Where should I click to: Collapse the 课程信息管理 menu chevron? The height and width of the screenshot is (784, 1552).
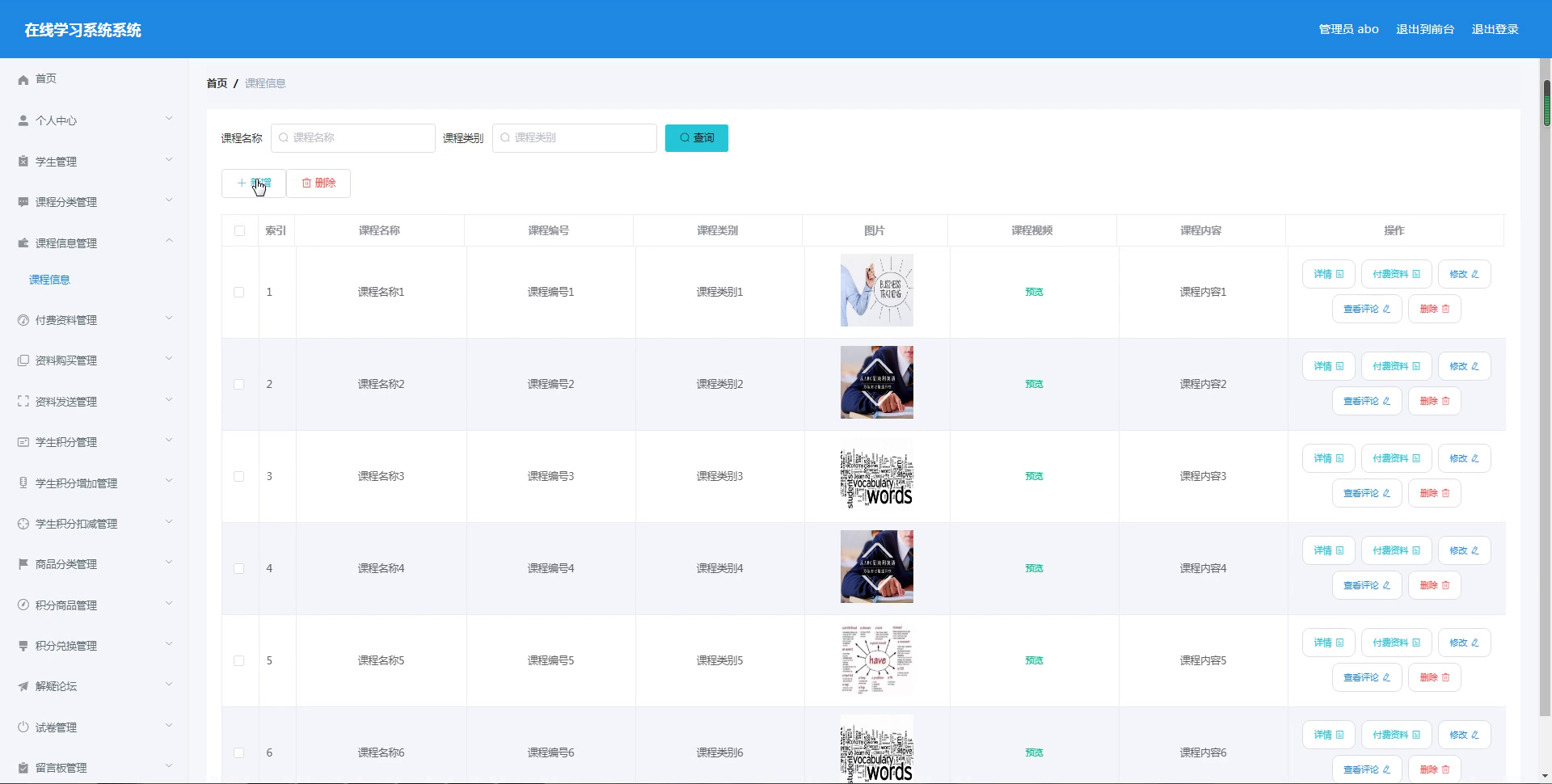click(x=169, y=241)
